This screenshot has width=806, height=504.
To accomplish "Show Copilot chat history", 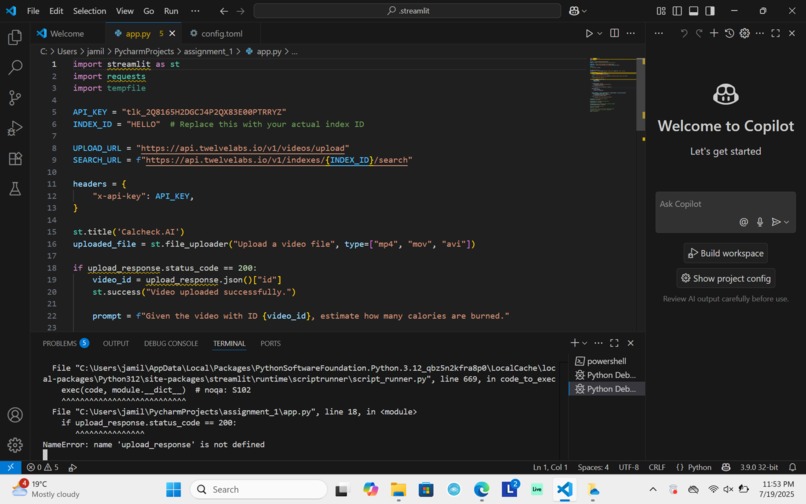I will [729, 33].
